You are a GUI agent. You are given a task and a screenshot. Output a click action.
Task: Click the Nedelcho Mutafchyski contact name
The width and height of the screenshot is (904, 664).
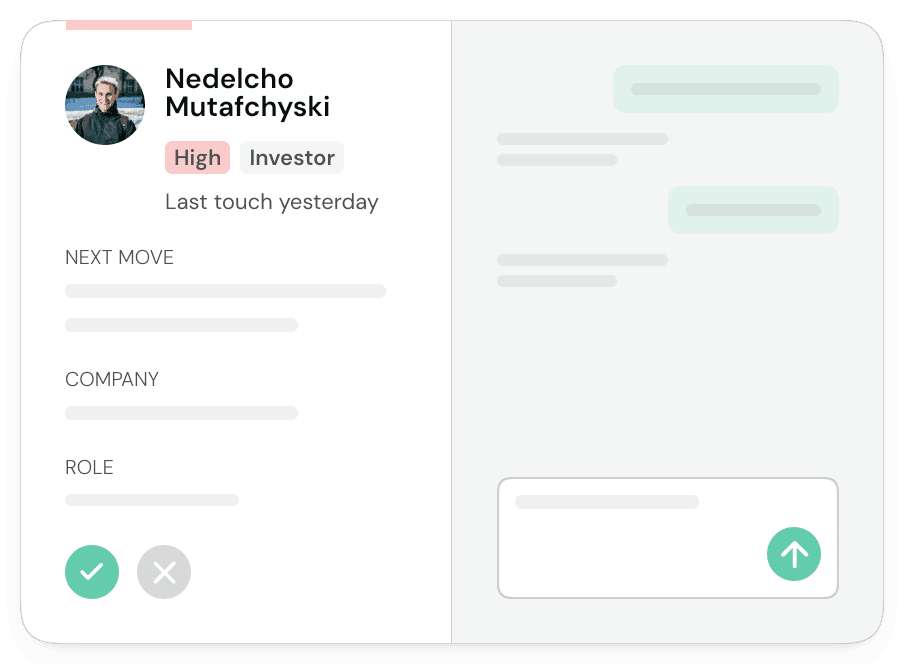(247, 93)
